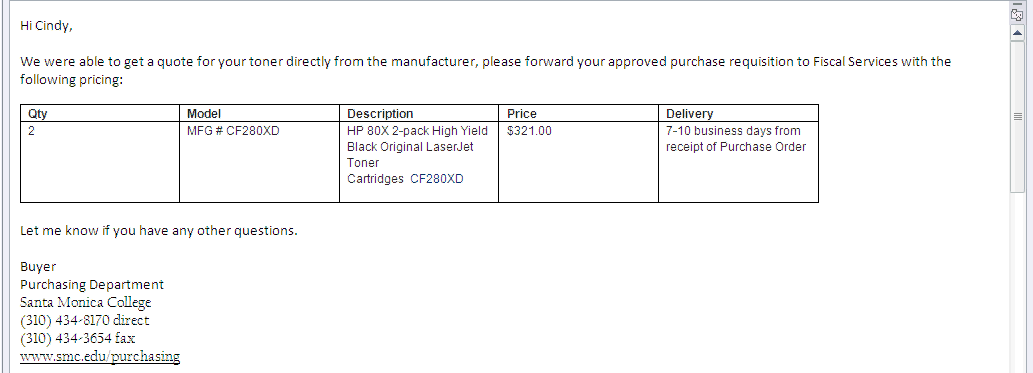The height and width of the screenshot is (373, 1033).
Task: Click the split bar handle above scrollbar
Action: (x=1017, y=4)
